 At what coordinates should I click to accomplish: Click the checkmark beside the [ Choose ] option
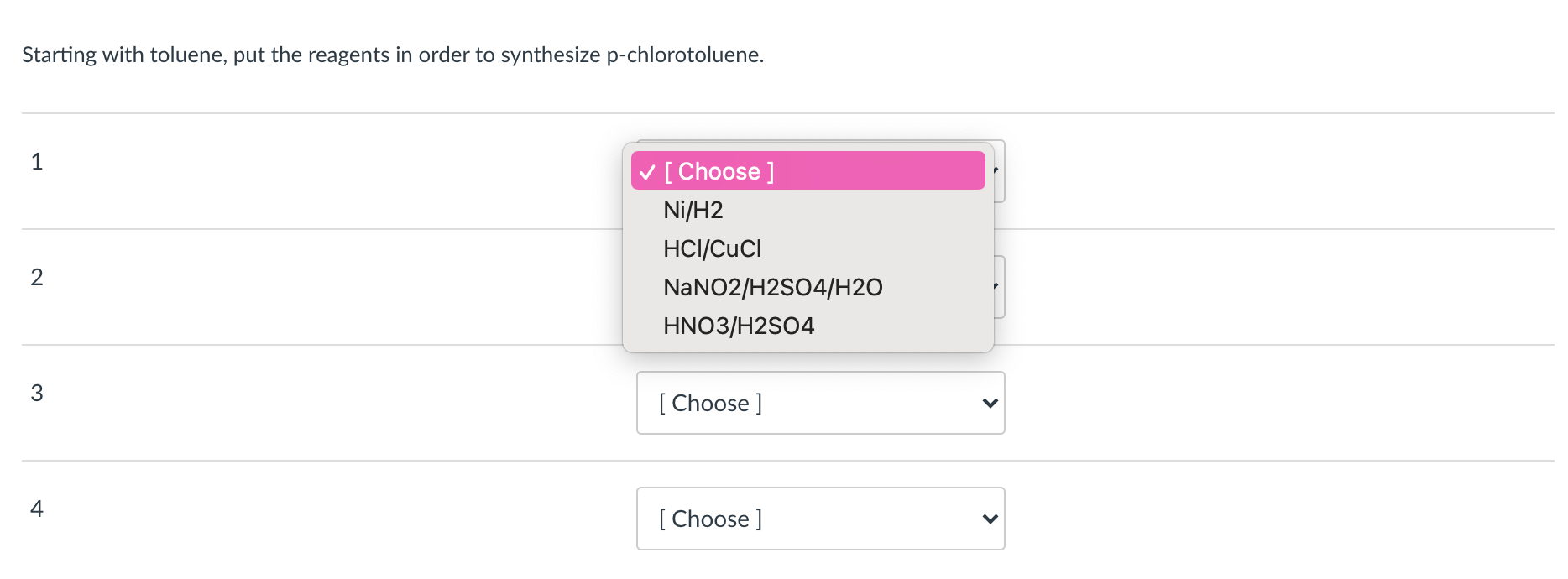point(646,172)
